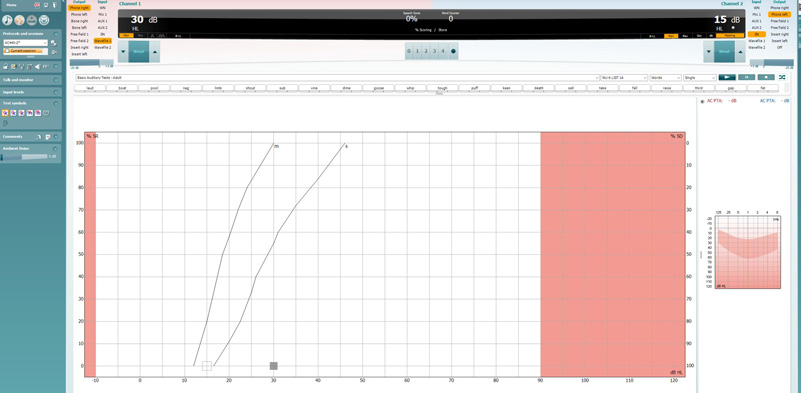Select the fifth test symbol icon
This screenshot has height=393, width=801.
pyautogui.click(x=38, y=112)
